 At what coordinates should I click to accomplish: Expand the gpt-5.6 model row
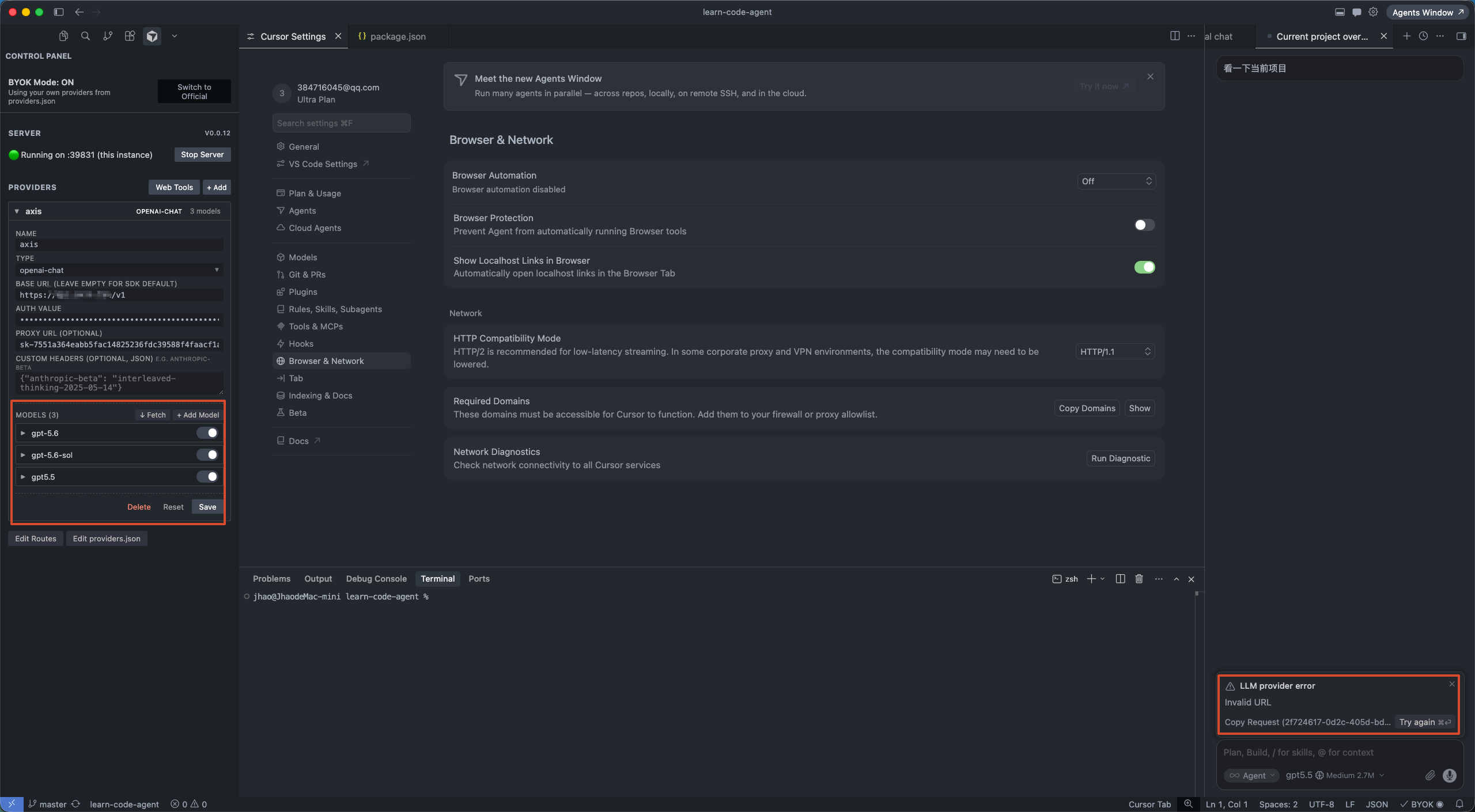[23, 433]
